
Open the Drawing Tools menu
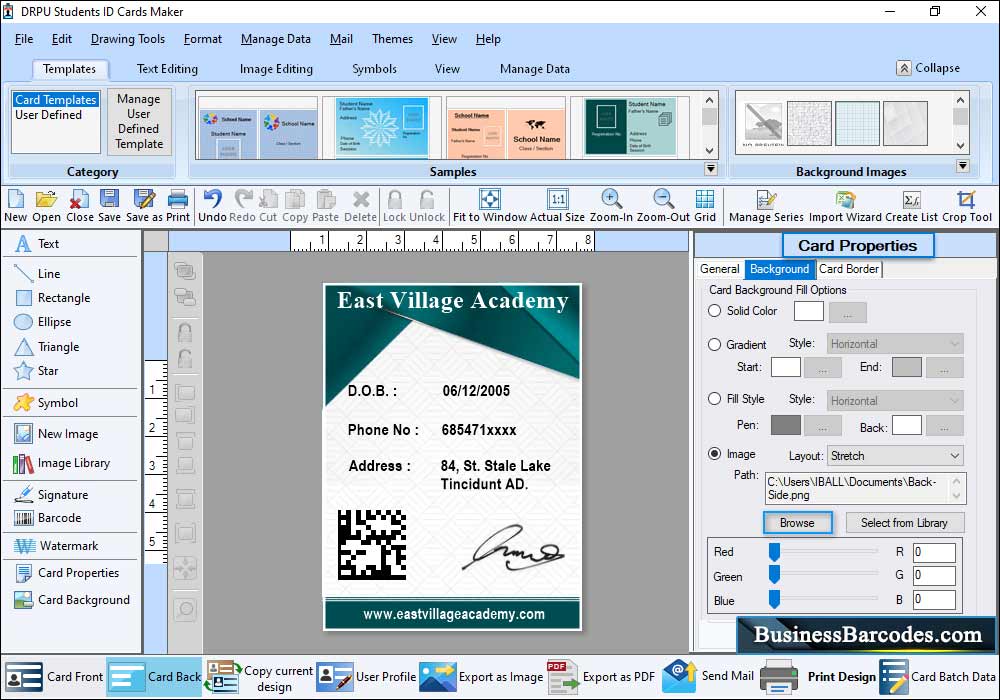coord(128,39)
